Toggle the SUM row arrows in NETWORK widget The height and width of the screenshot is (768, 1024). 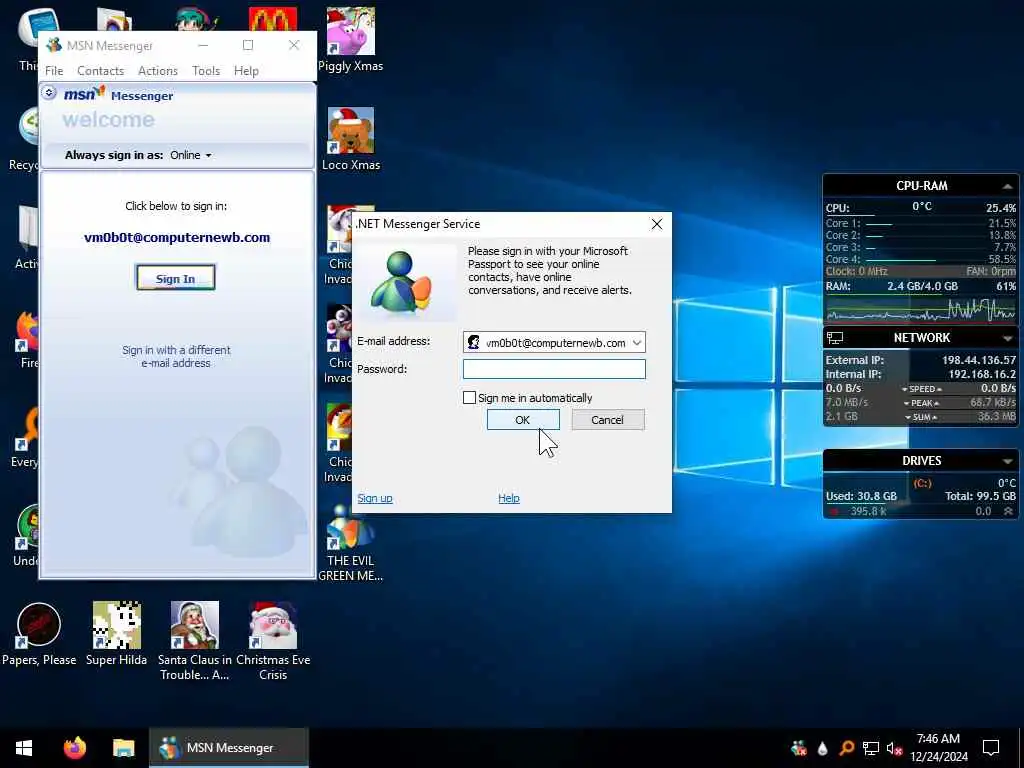click(921, 417)
